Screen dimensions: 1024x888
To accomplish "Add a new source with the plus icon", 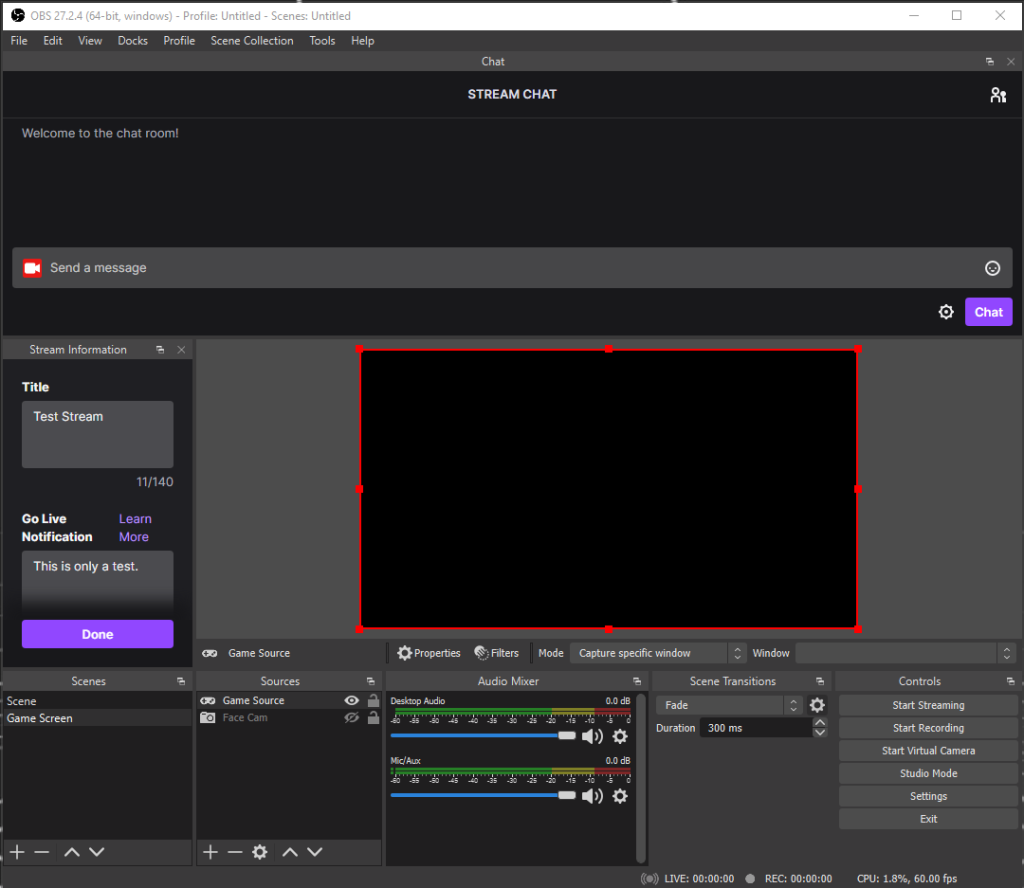I will pyautogui.click(x=209, y=852).
